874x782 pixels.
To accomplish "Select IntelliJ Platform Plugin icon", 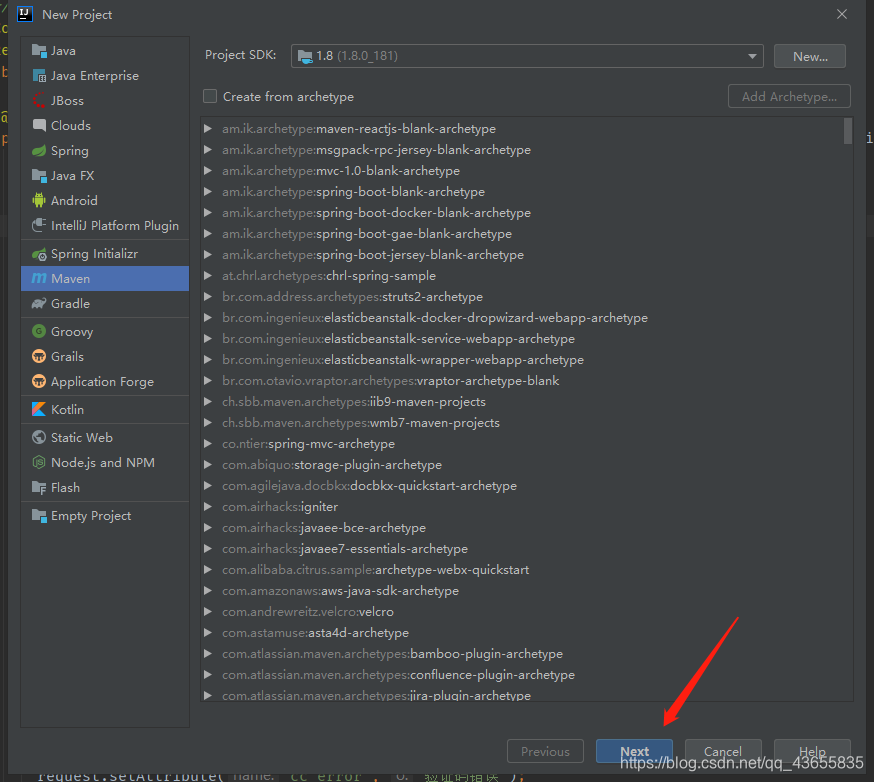I will tap(39, 225).
